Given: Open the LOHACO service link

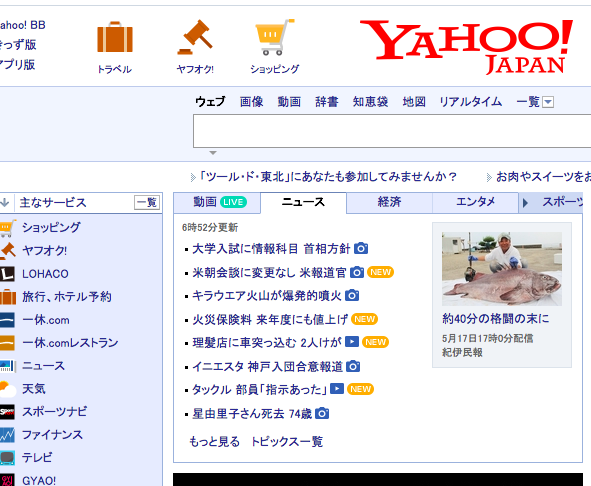Looking at the screenshot, I should (45, 274).
